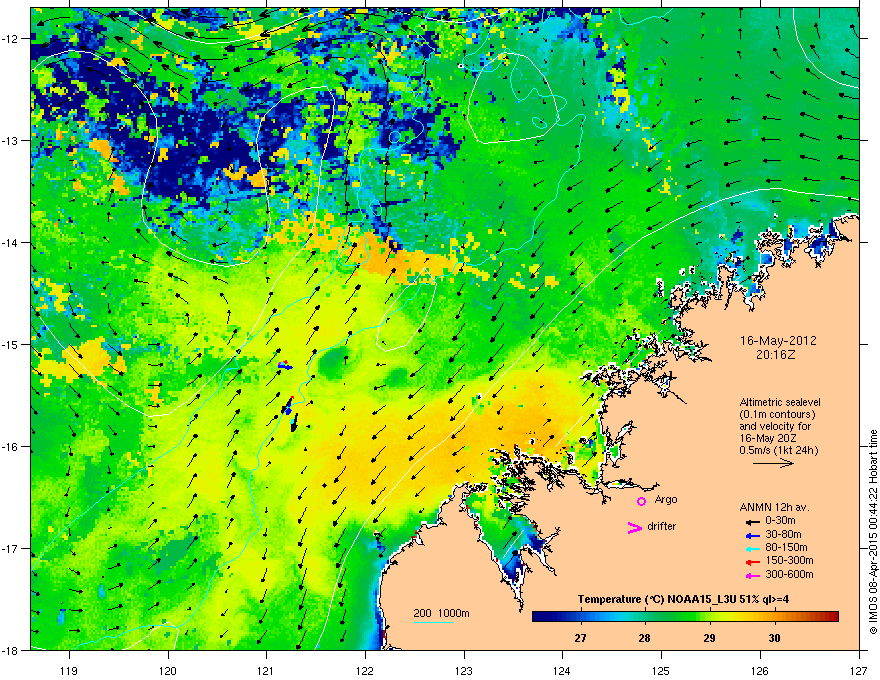Click the upper ANMN mooring marker near 121.2, -15.2

pos(285,366)
